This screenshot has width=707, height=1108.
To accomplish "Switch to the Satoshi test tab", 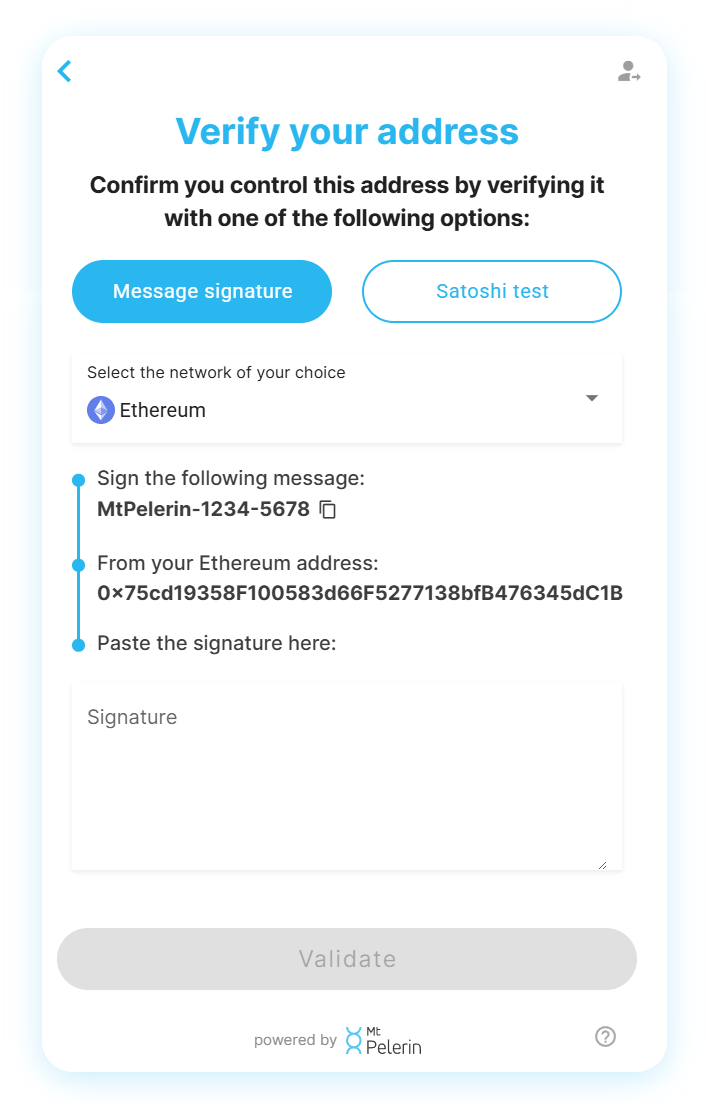I will click(491, 291).
